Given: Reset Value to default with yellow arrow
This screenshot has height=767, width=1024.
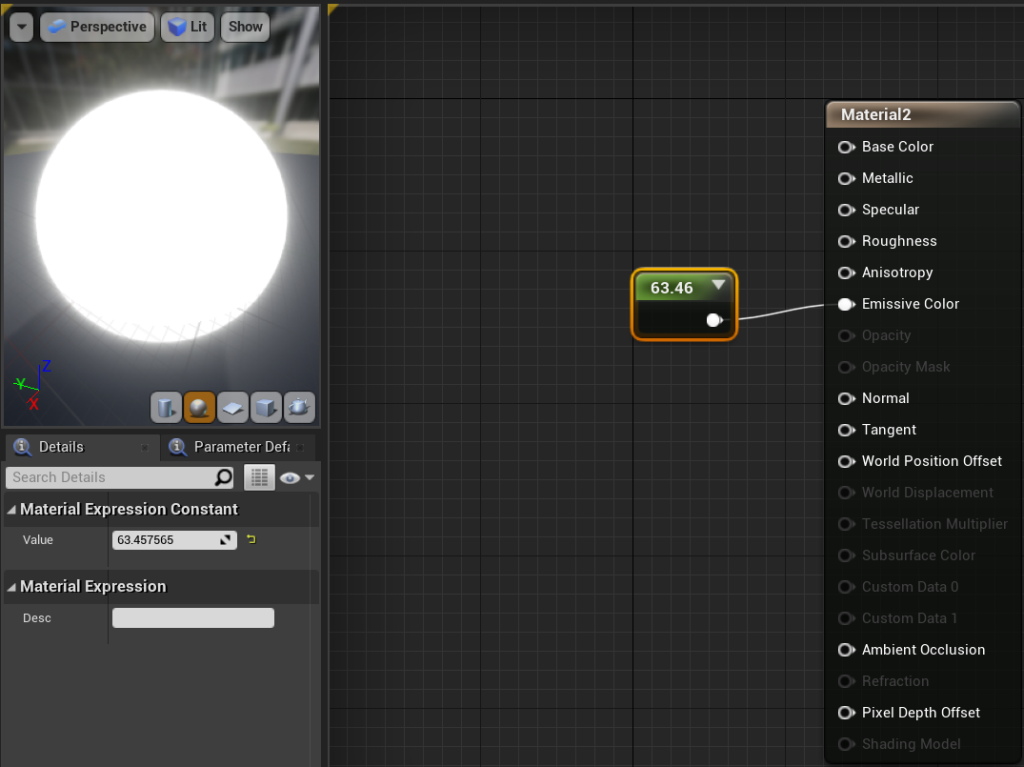Looking at the screenshot, I should point(251,540).
